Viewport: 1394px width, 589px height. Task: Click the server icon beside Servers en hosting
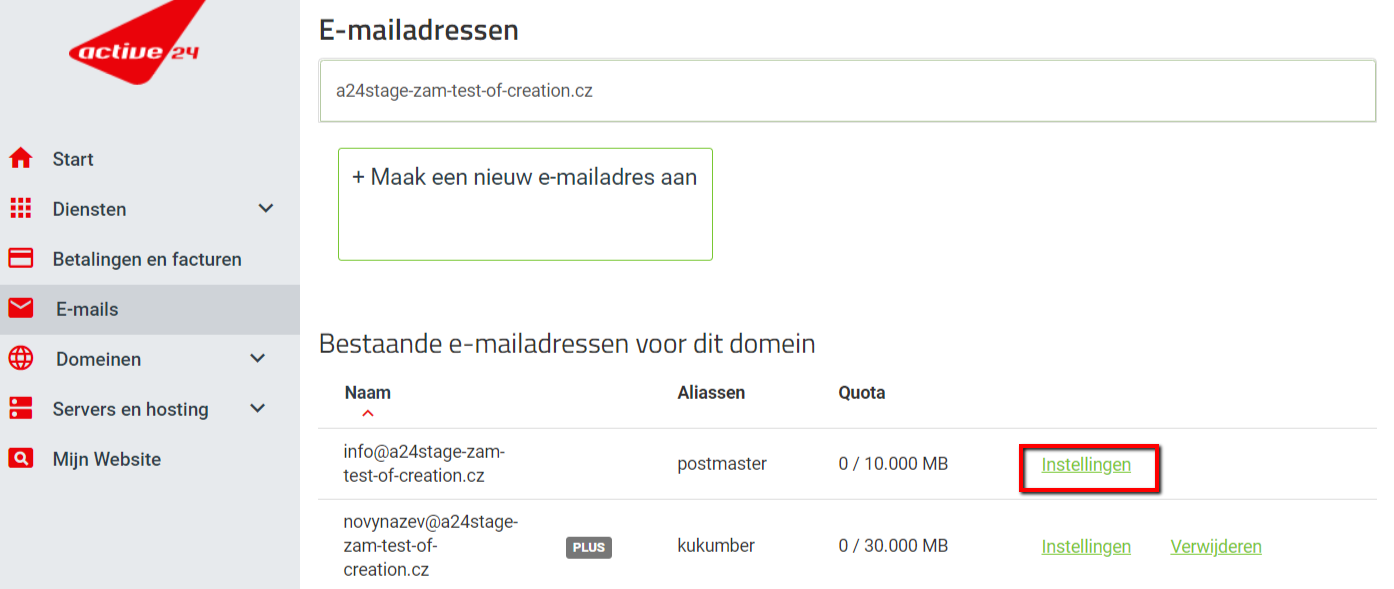[20, 409]
